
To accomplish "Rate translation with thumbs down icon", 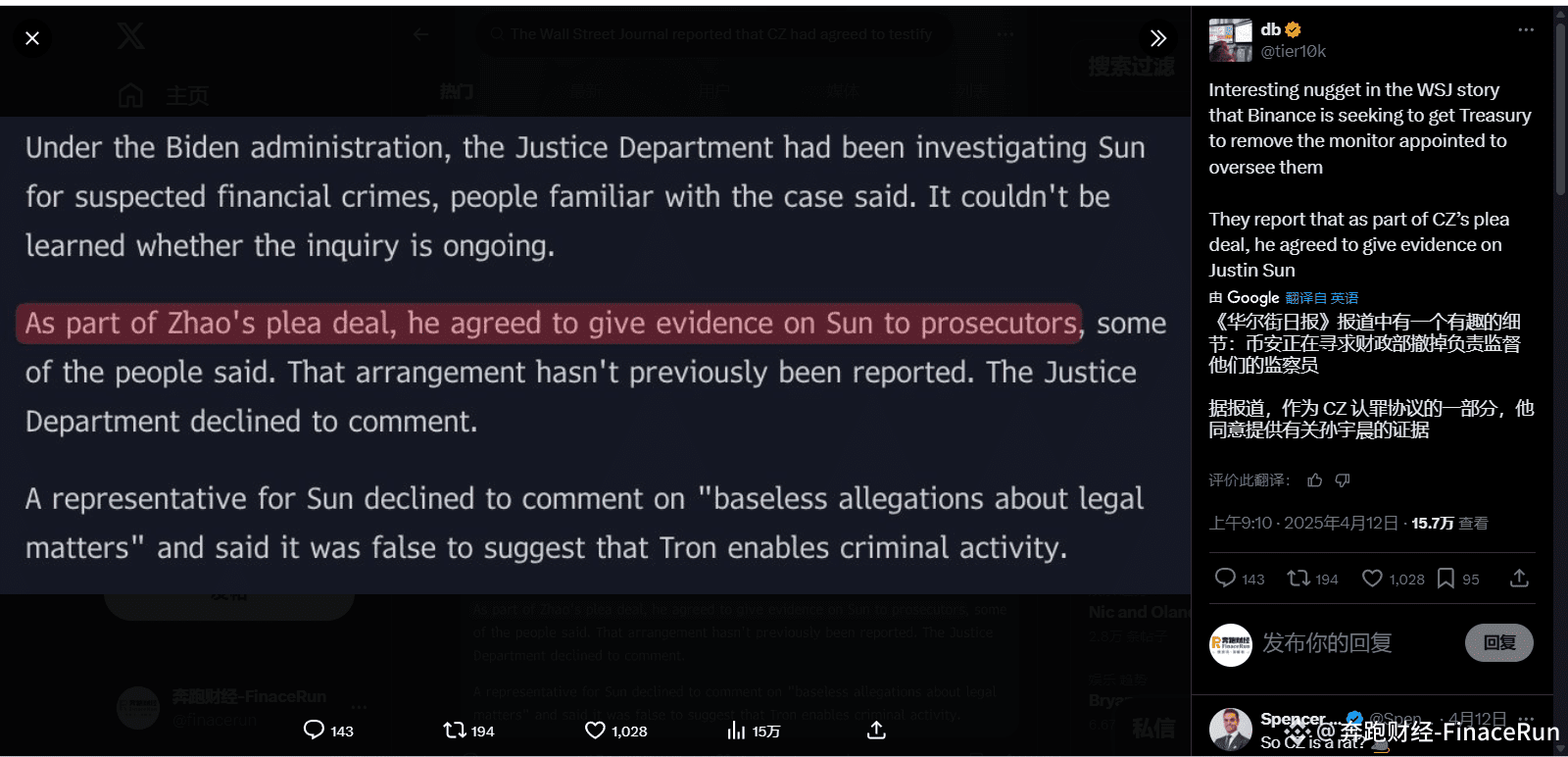I will click(1343, 479).
